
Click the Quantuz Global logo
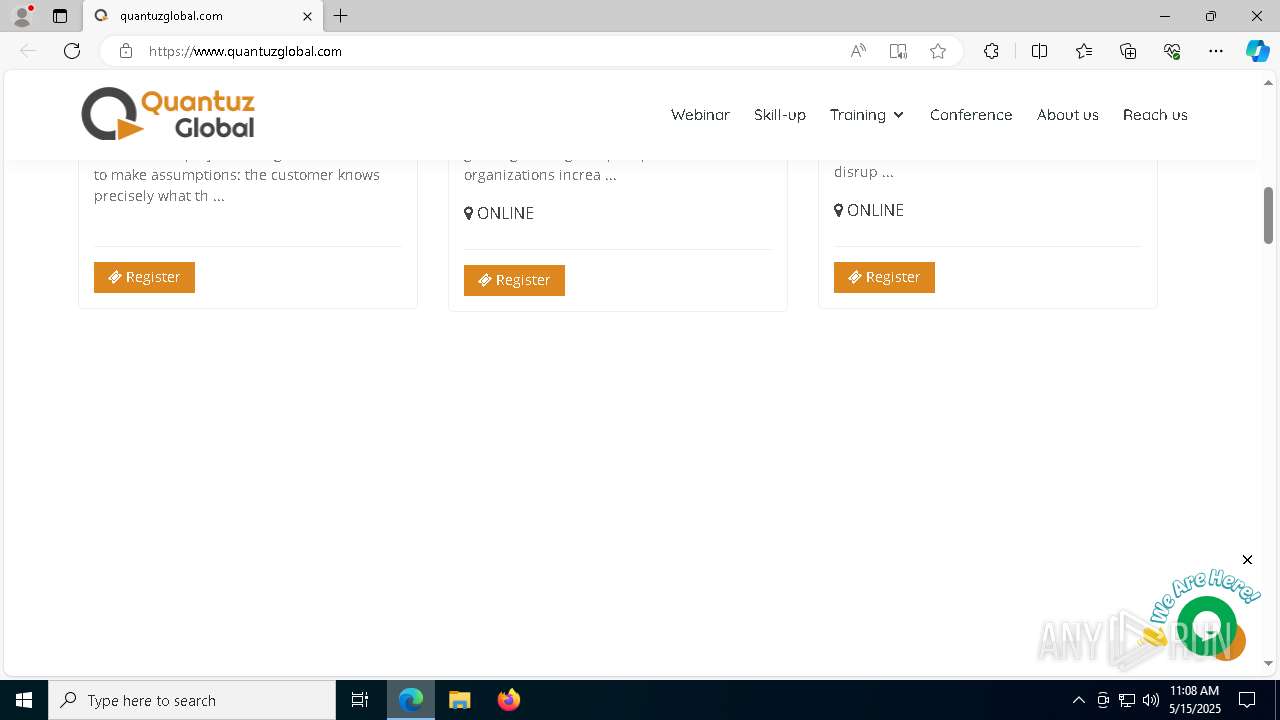(x=168, y=114)
